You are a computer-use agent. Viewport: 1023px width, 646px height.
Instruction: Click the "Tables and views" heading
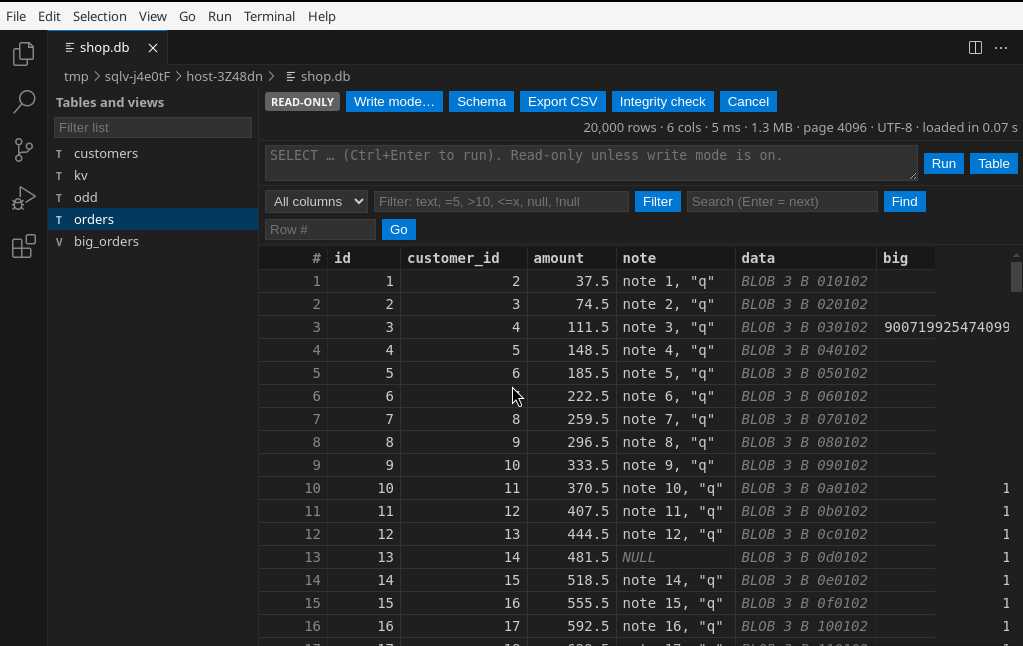110,102
